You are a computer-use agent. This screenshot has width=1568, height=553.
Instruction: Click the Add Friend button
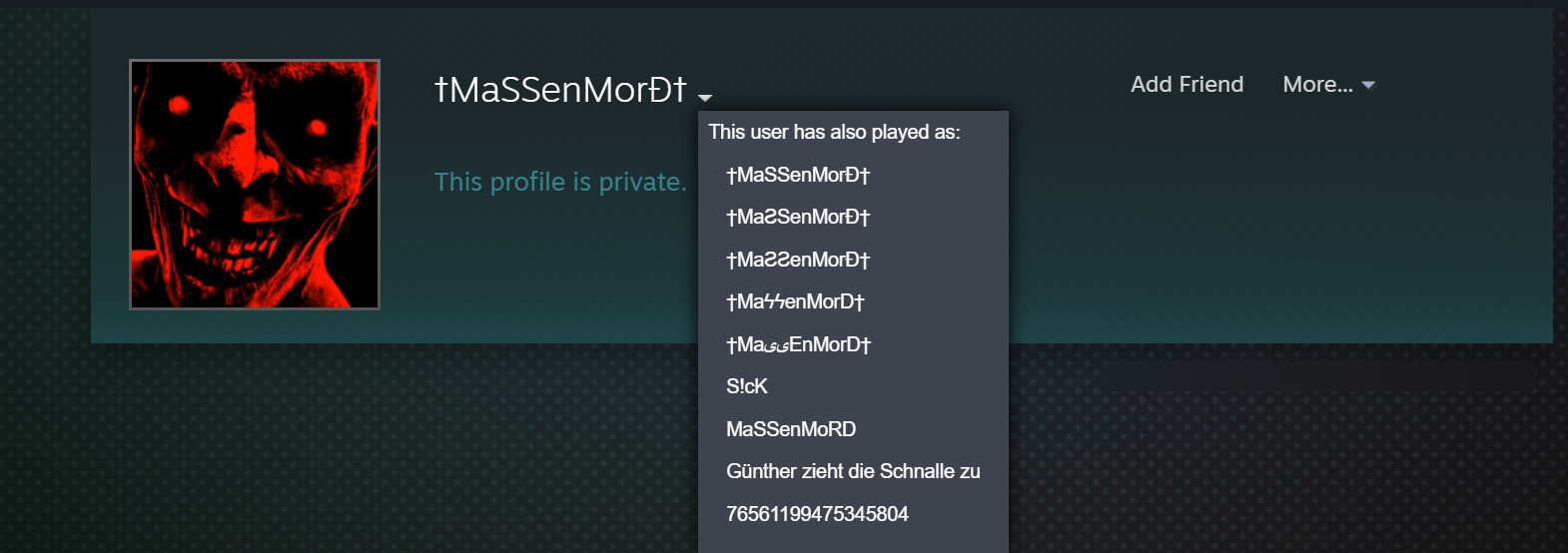[1186, 85]
